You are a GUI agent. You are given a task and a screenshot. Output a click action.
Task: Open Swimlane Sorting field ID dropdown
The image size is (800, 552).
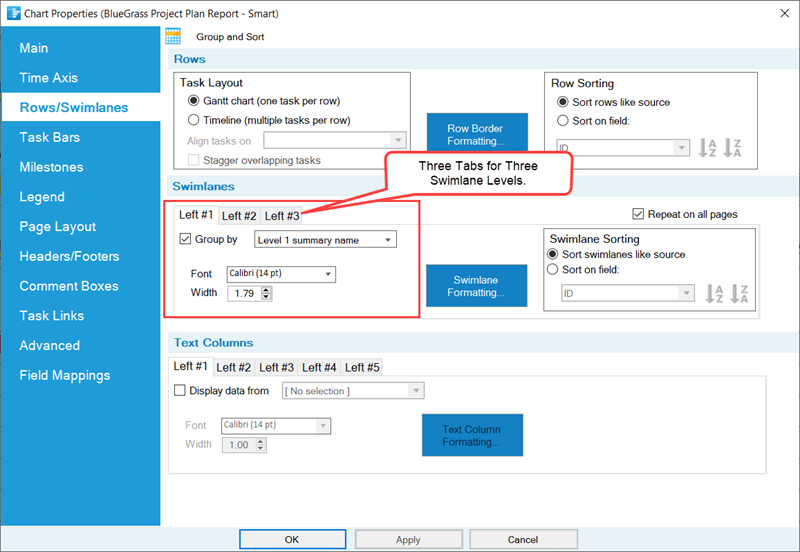coord(628,293)
